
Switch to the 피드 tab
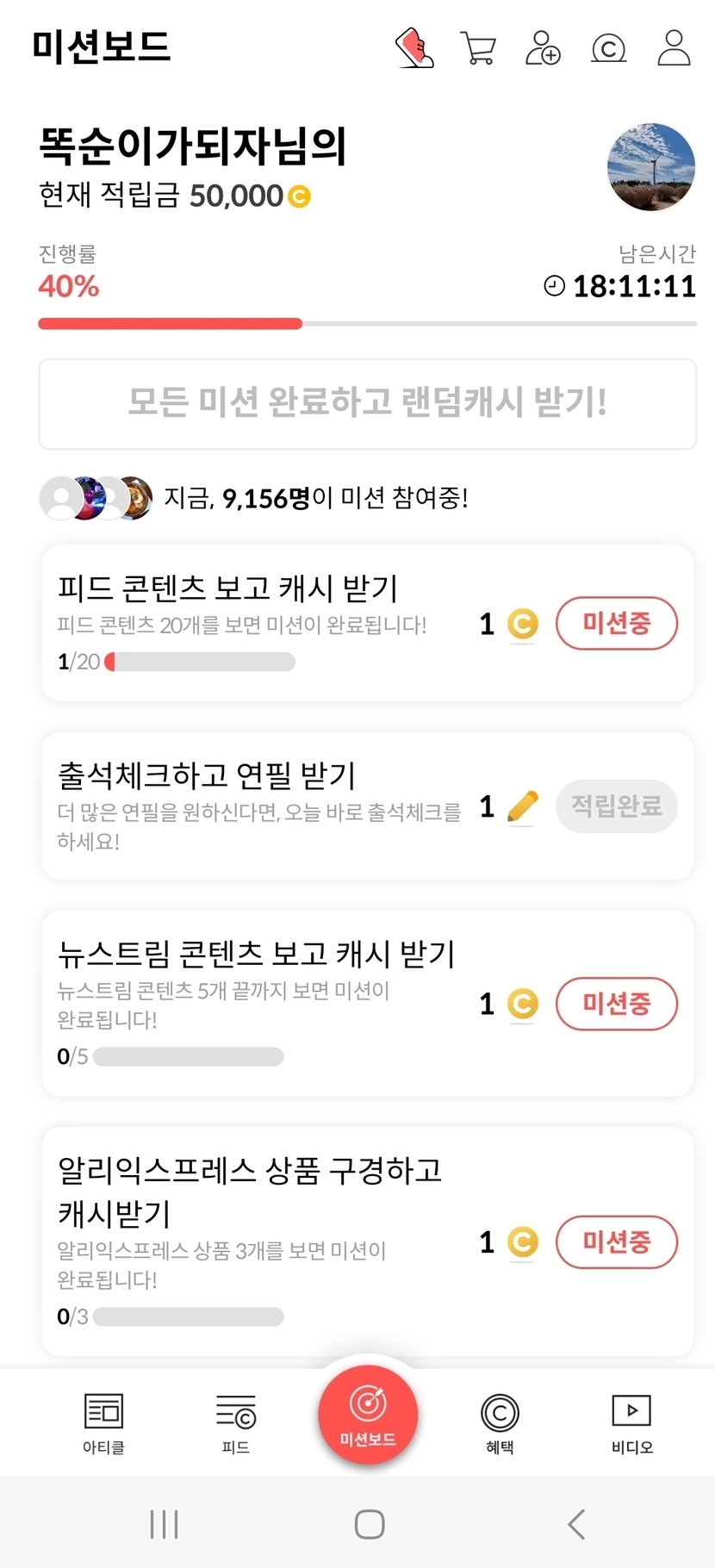[x=236, y=1423]
